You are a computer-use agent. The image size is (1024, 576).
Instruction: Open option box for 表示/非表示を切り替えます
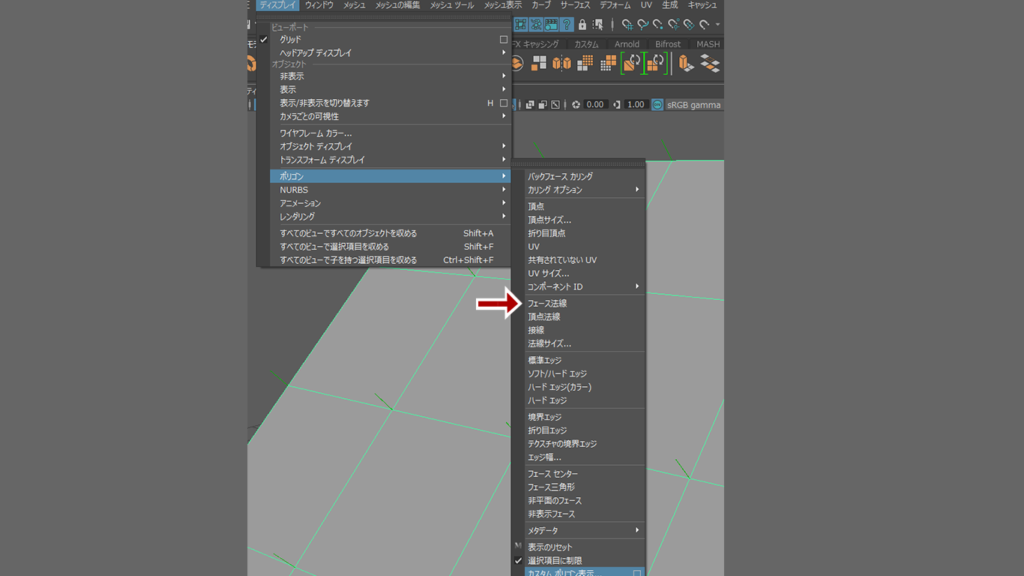504,103
